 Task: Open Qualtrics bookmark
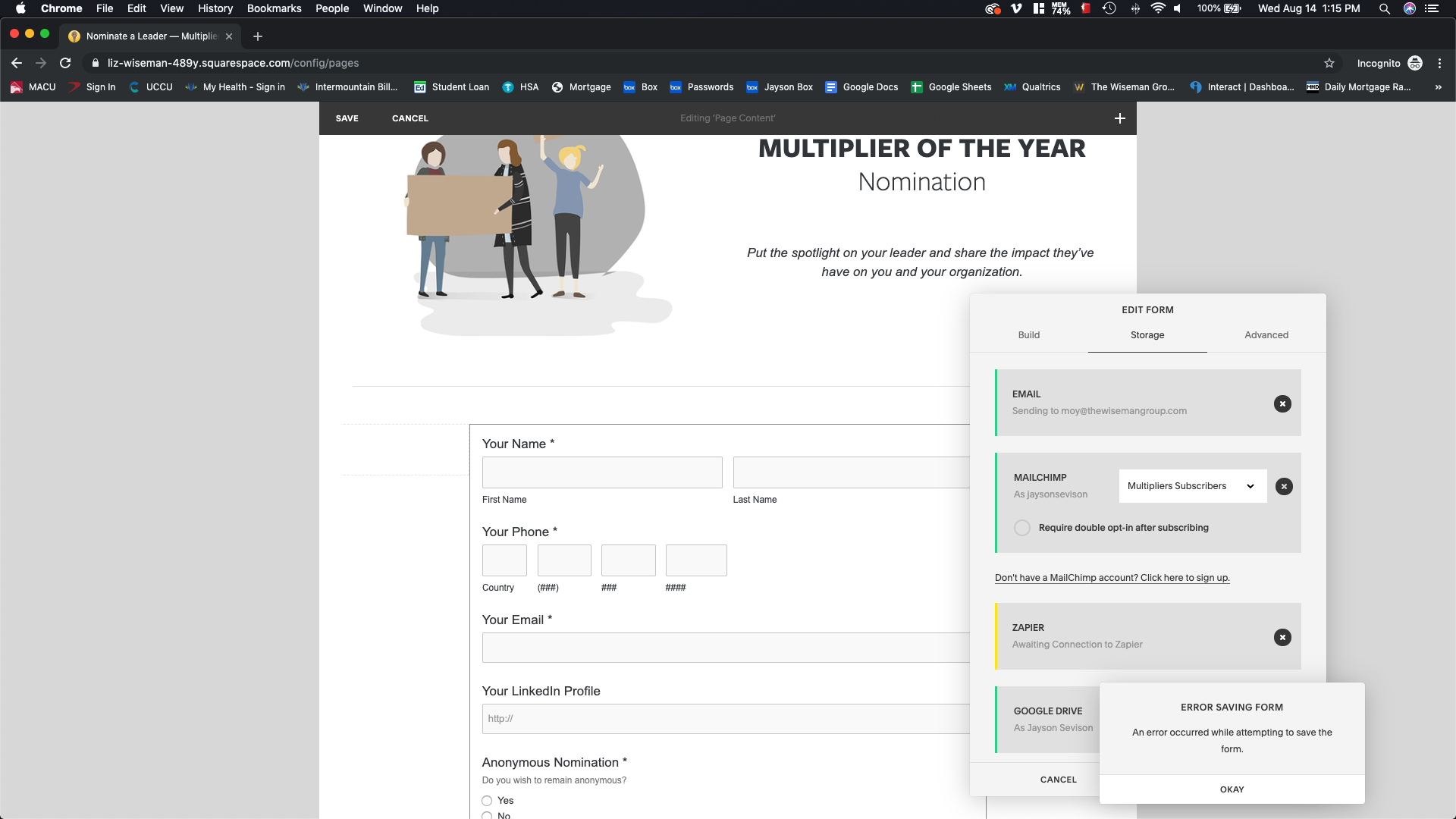pyautogui.click(x=1032, y=87)
